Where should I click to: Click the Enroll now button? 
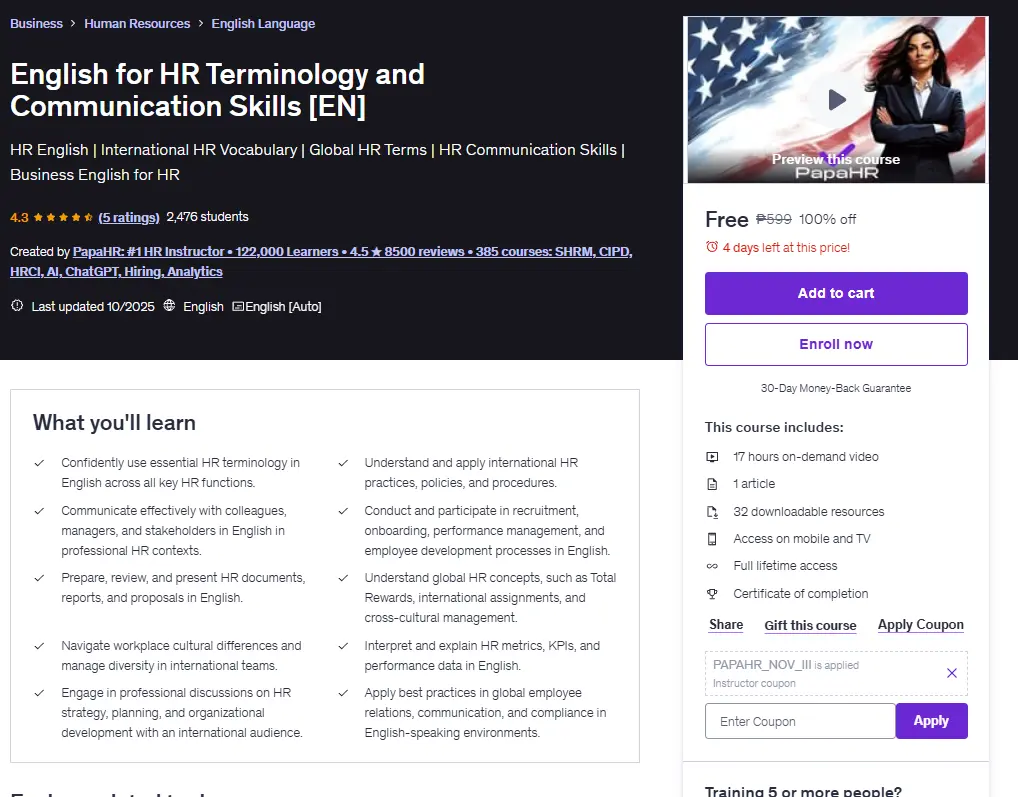click(x=836, y=344)
